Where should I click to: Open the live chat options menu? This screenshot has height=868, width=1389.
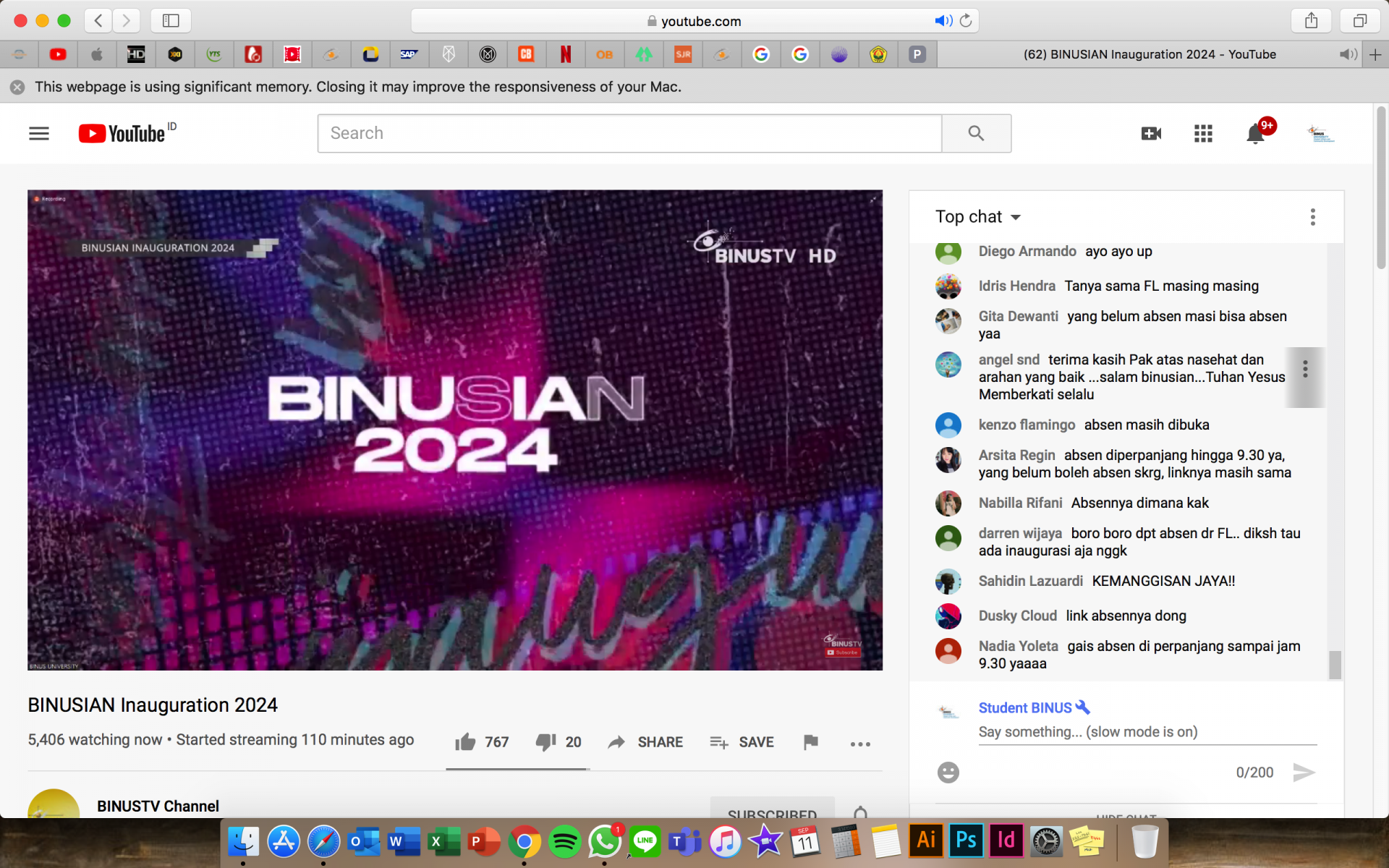1312,217
